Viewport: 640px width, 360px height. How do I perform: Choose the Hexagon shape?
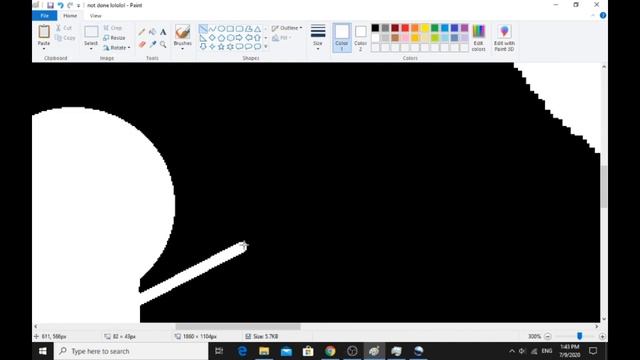[x=230, y=38]
